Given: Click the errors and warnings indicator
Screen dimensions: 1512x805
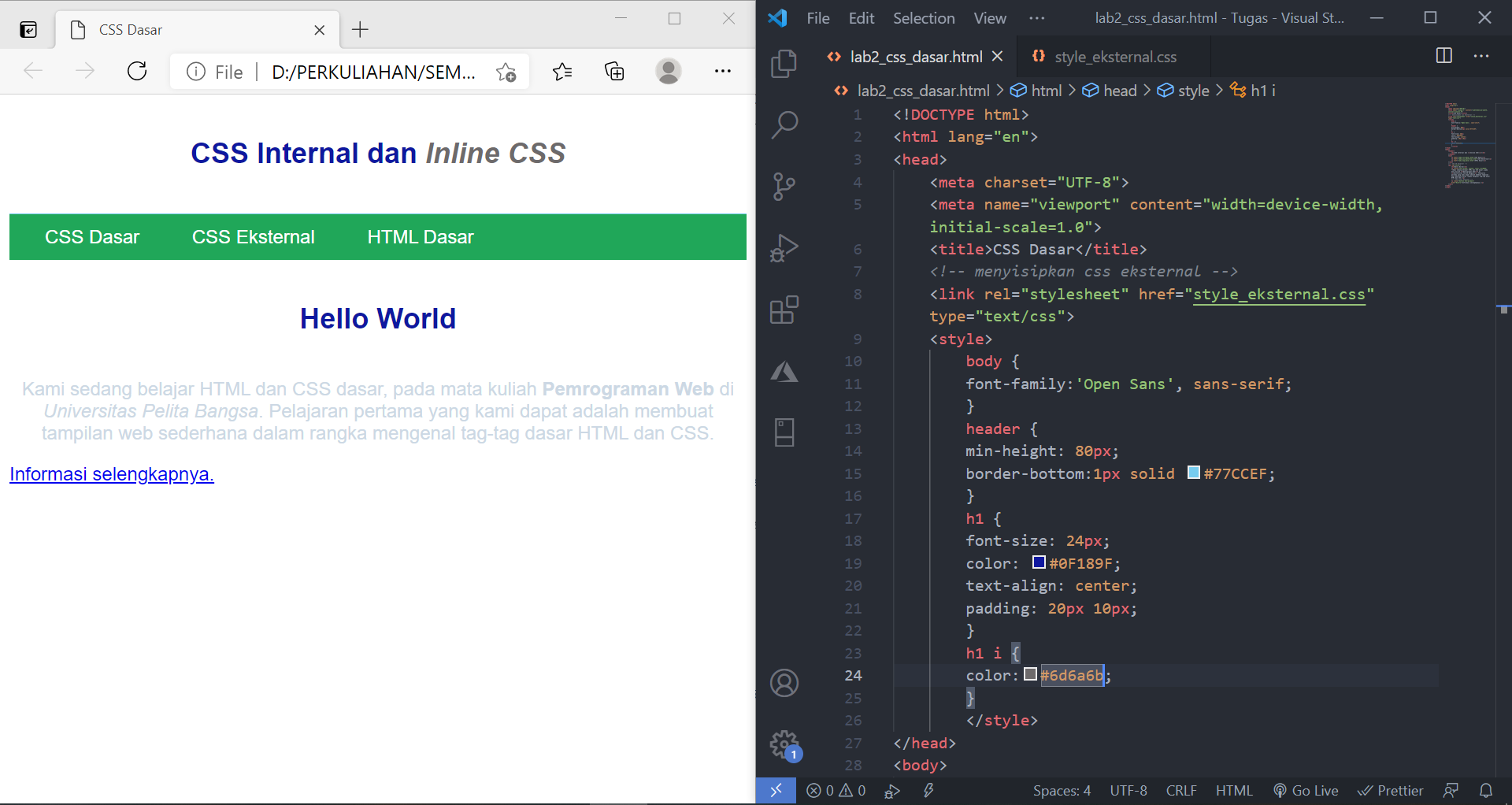Looking at the screenshot, I should coord(836,791).
